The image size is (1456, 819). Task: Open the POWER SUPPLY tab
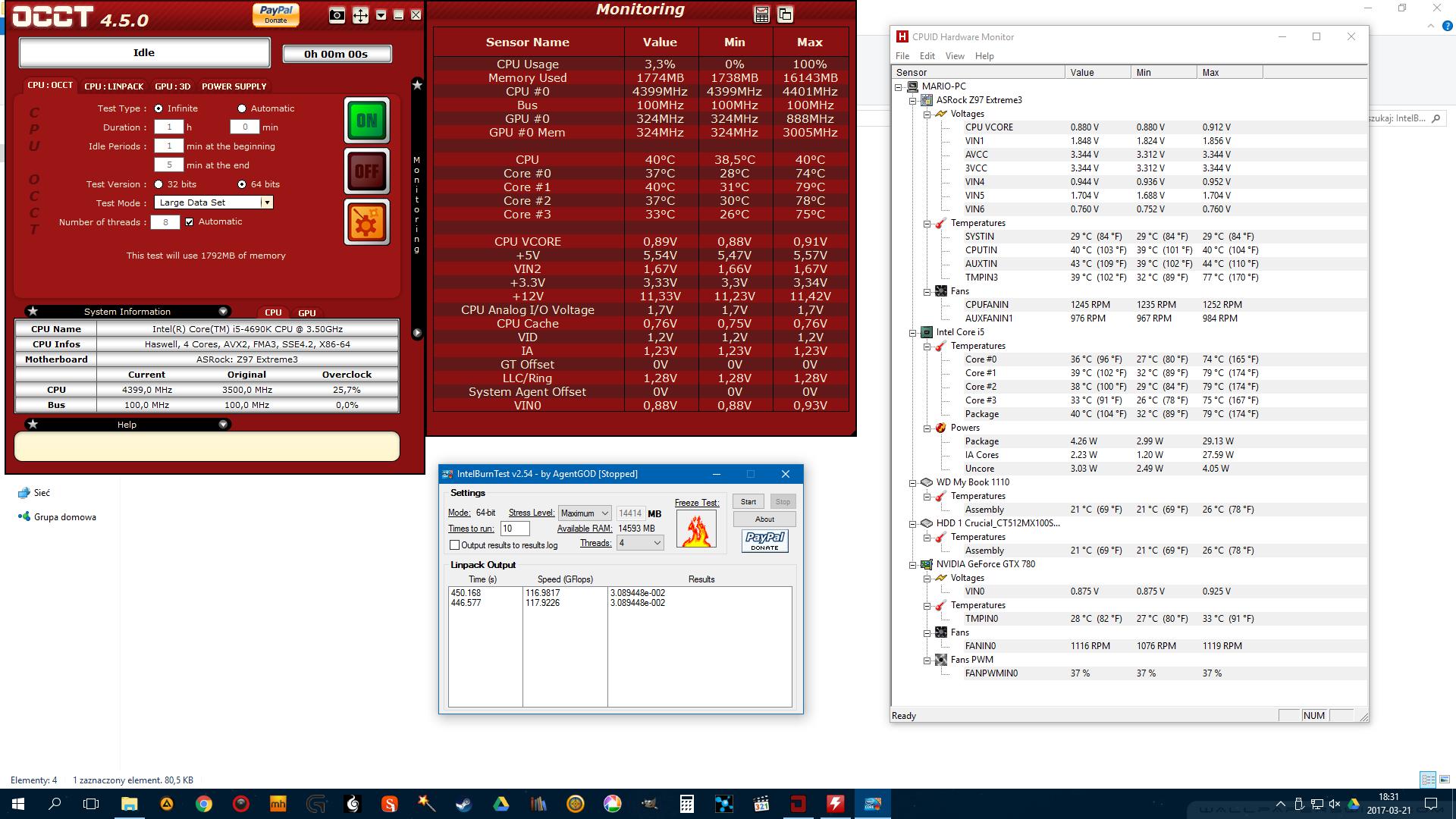click(x=234, y=86)
